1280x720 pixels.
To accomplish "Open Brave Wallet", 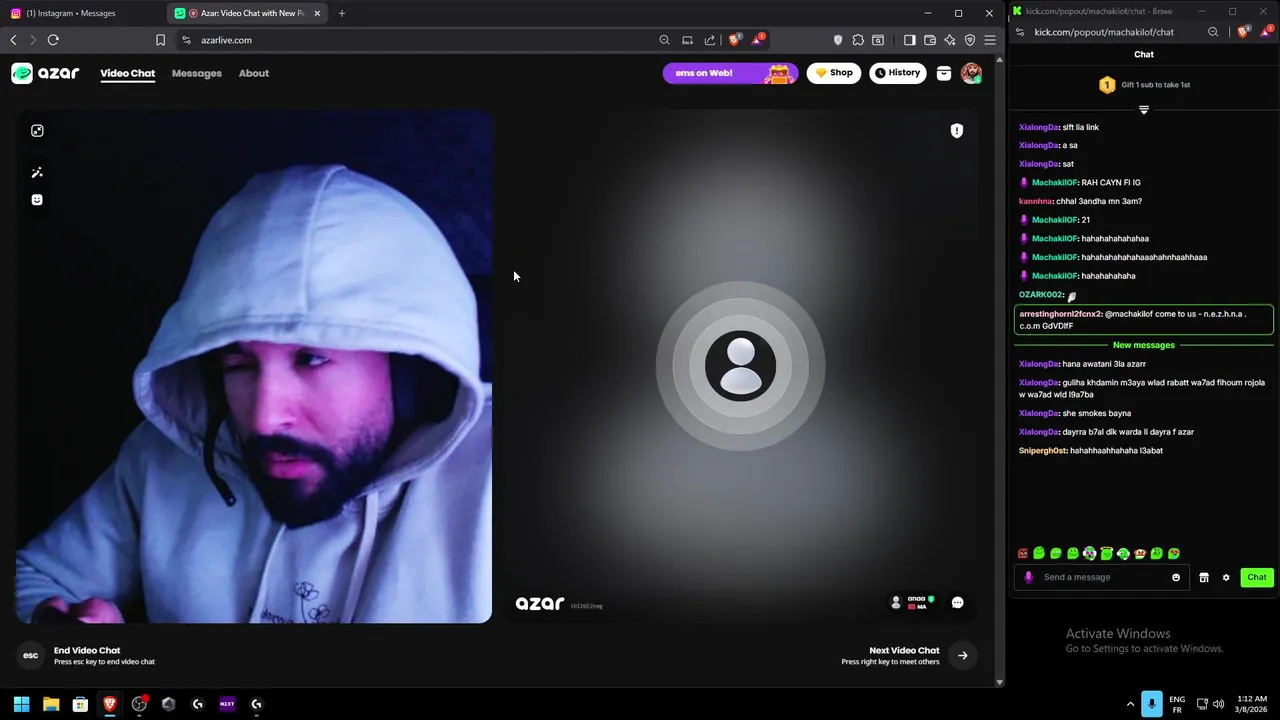I will point(930,40).
